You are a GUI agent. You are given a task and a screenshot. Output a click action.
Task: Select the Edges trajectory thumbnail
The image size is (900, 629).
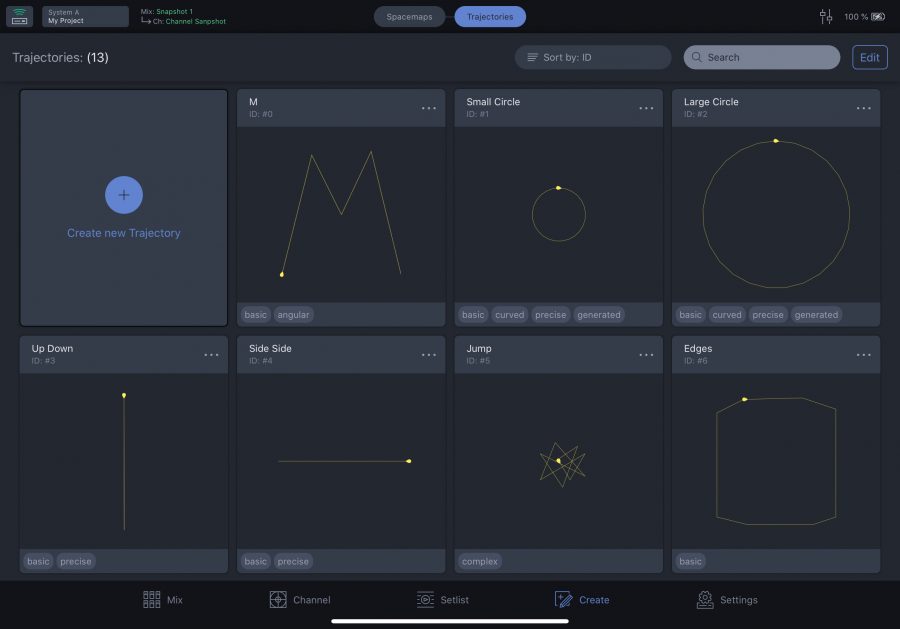[776, 461]
